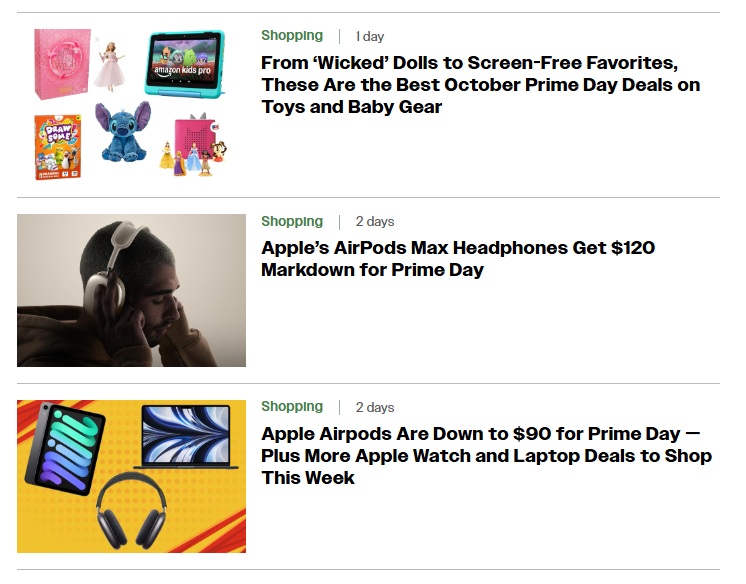
Task: Open the AirPods Max $120 Markdown headline
Action: click(x=458, y=258)
